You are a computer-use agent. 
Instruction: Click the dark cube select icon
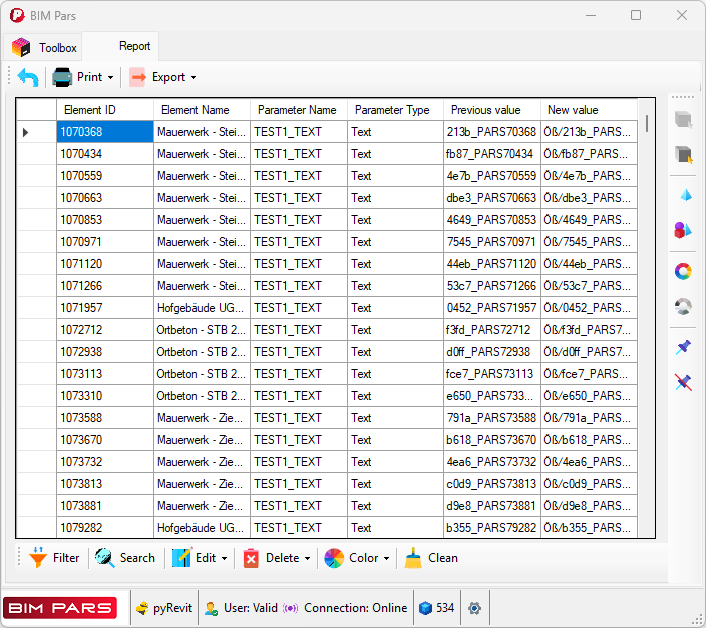[684, 119]
